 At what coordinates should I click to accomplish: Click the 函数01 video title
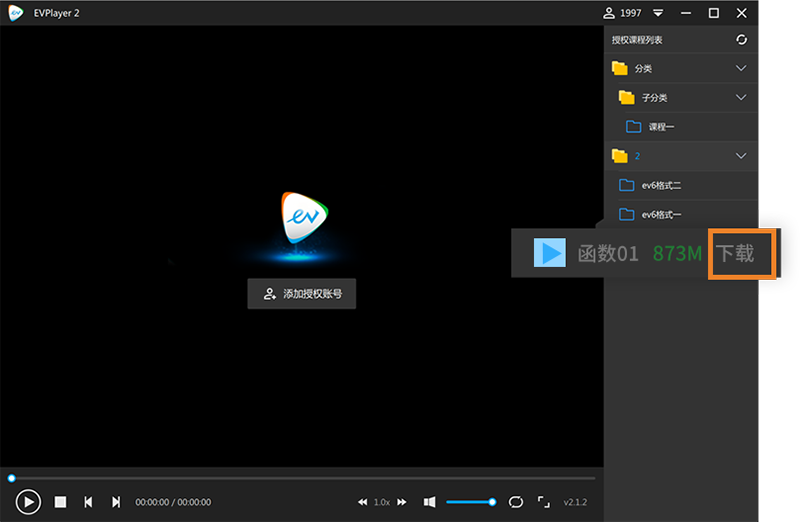point(608,254)
